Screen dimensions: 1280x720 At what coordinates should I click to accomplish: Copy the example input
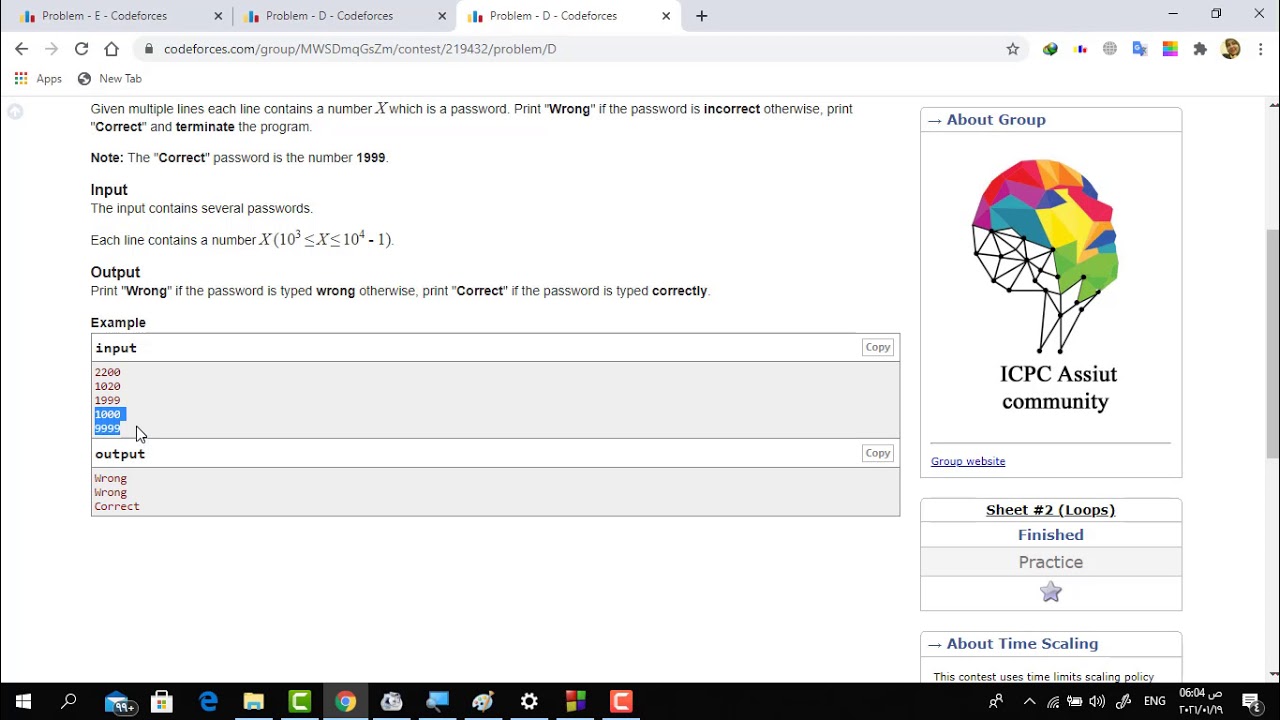click(x=878, y=347)
